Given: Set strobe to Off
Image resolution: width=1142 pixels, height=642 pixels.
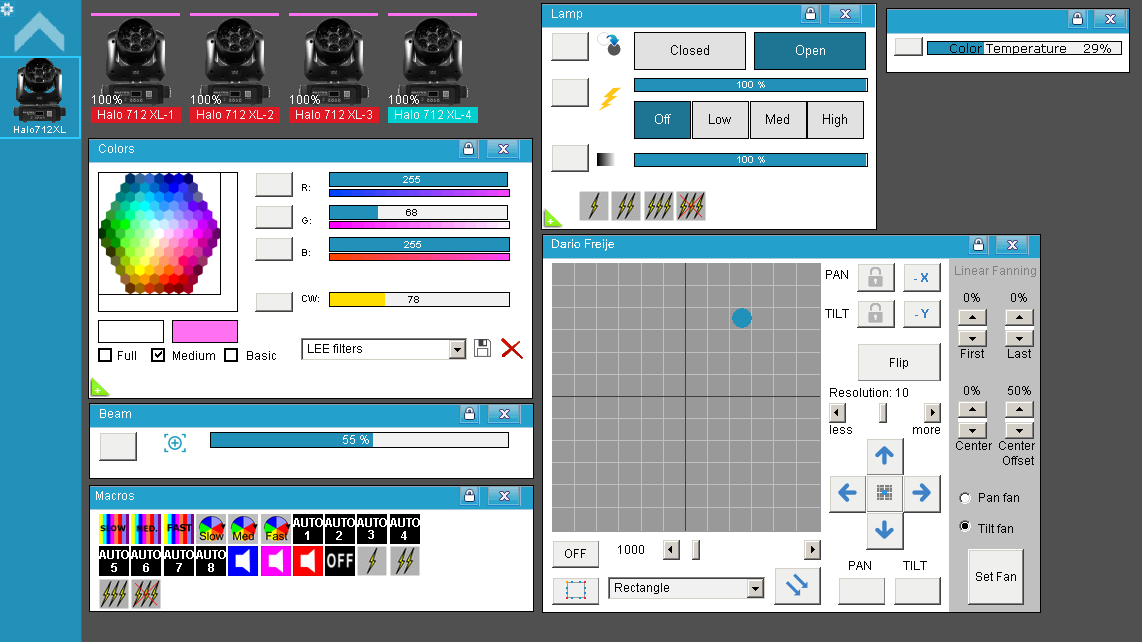Looking at the screenshot, I should coord(662,120).
